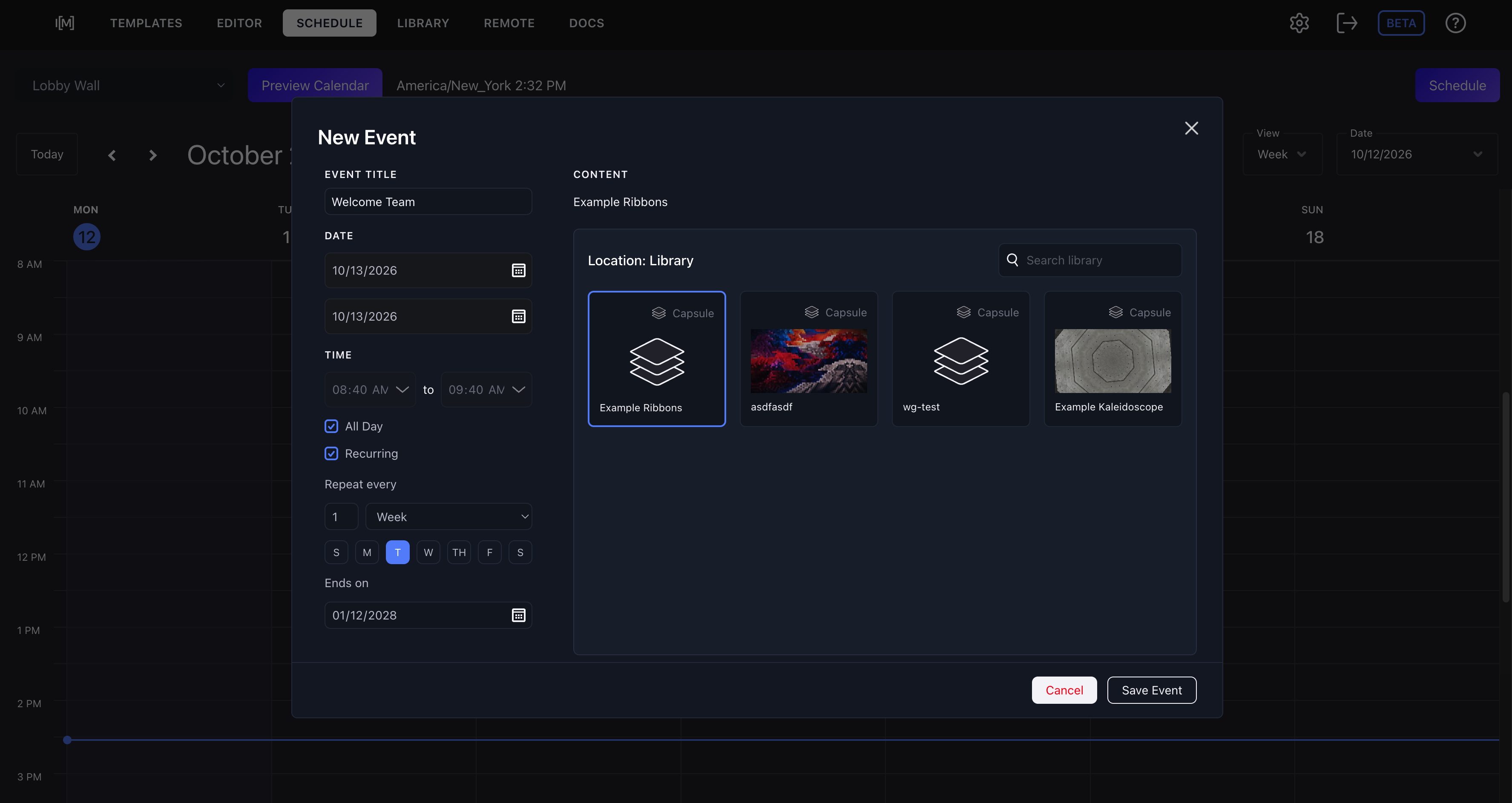Click the app logo icon

(x=65, y=23)
